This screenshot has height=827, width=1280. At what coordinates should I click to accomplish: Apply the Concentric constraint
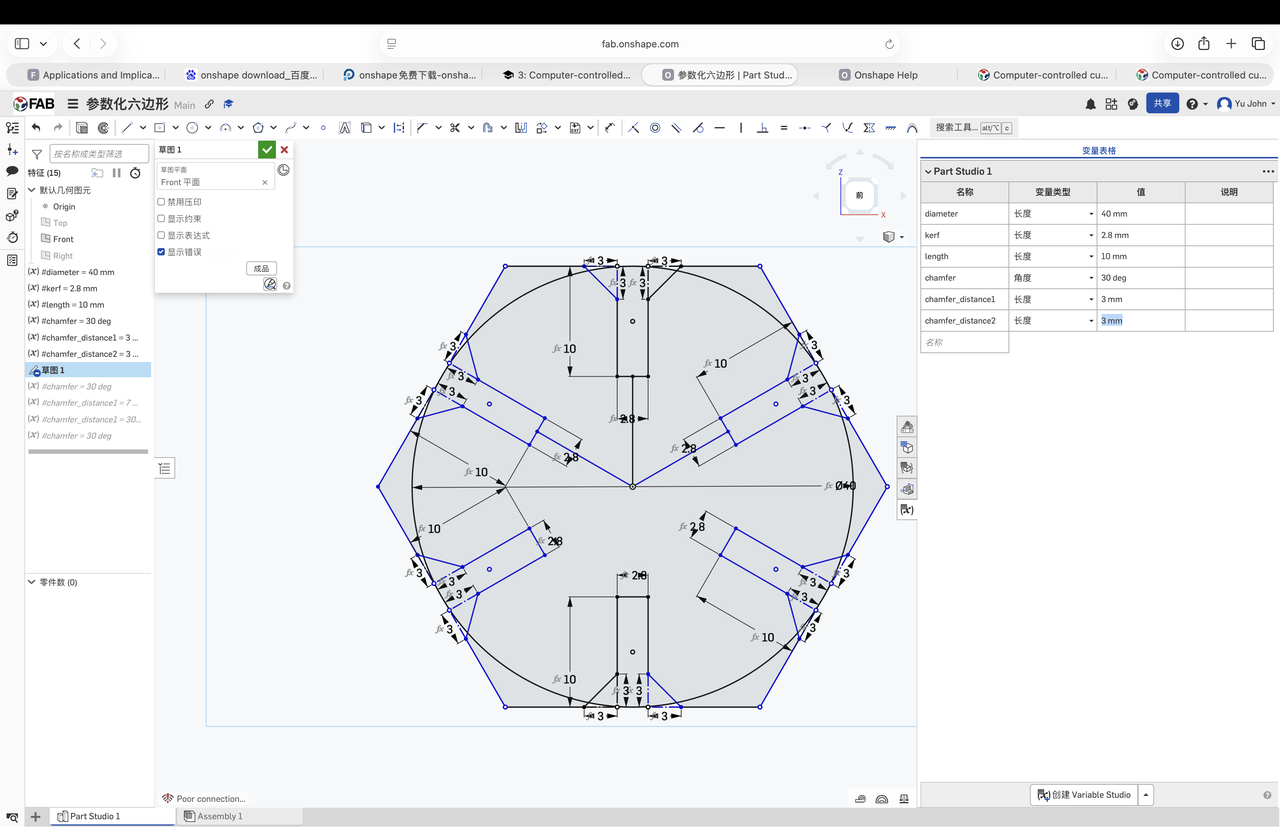click(655, 128)
